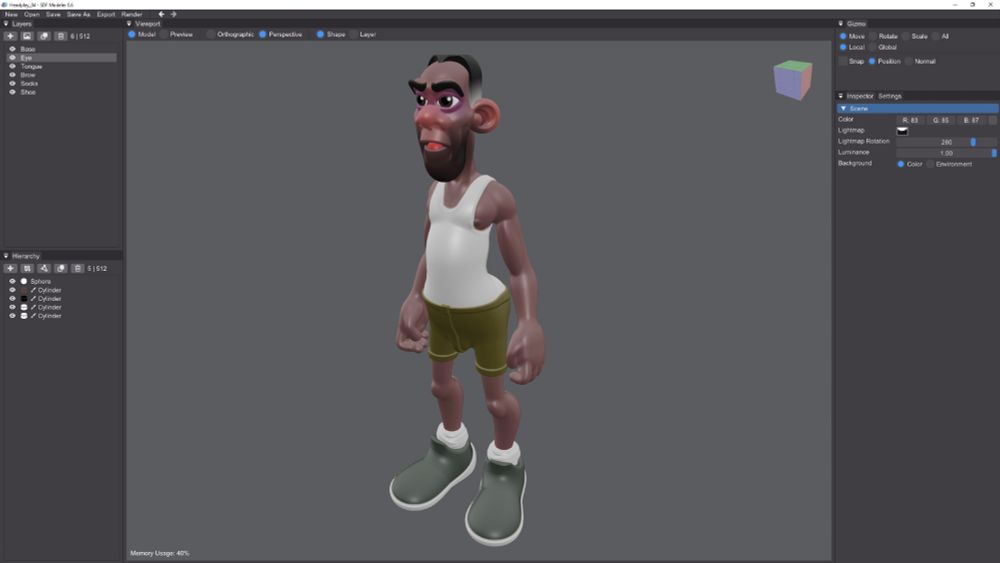
Task: Collapse the Layers panel
Action: (6, 24)
